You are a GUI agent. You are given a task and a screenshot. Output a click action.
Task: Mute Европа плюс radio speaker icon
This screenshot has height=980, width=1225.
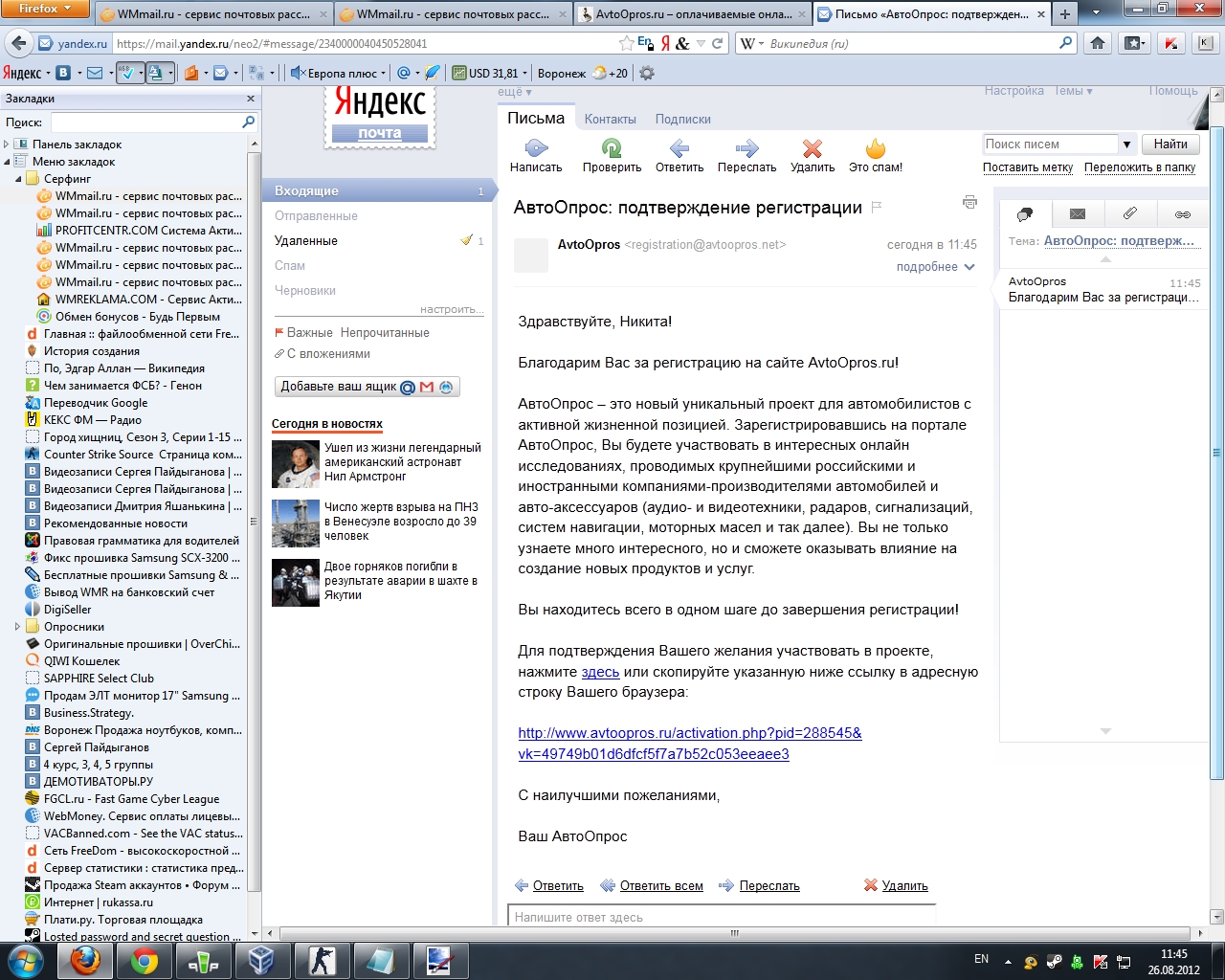click(298, 73)
